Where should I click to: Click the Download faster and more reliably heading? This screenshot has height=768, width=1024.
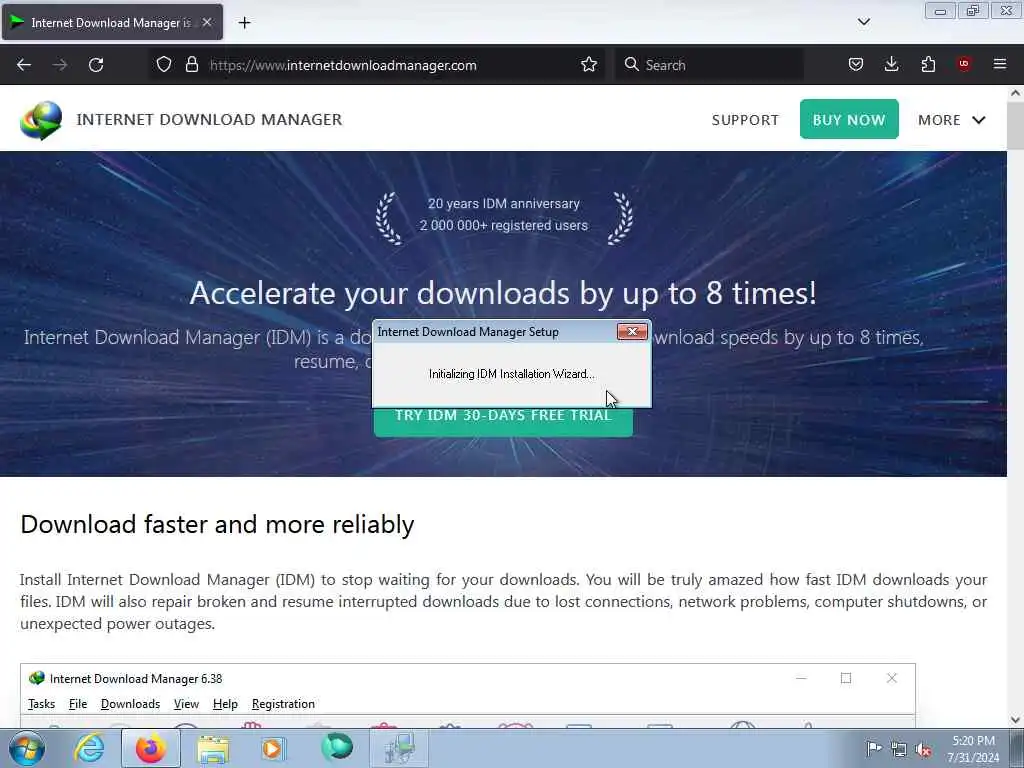[x=217, y=524]
